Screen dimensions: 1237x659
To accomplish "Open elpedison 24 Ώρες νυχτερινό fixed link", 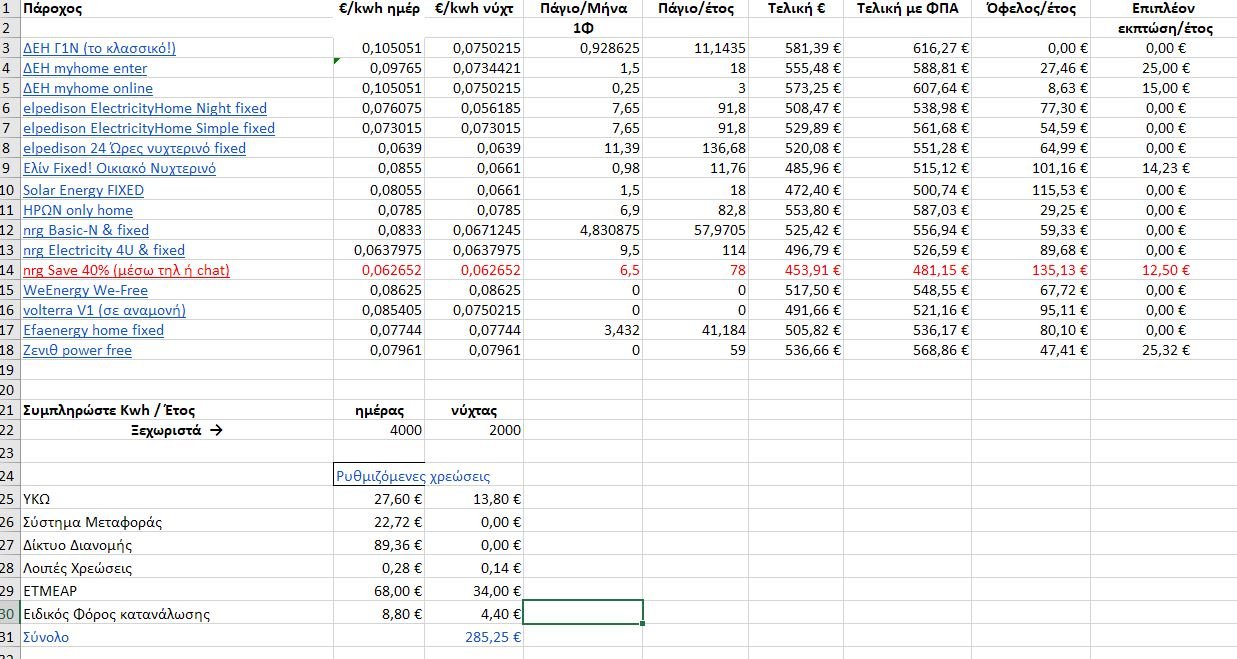I will click(x=134, y=148).
